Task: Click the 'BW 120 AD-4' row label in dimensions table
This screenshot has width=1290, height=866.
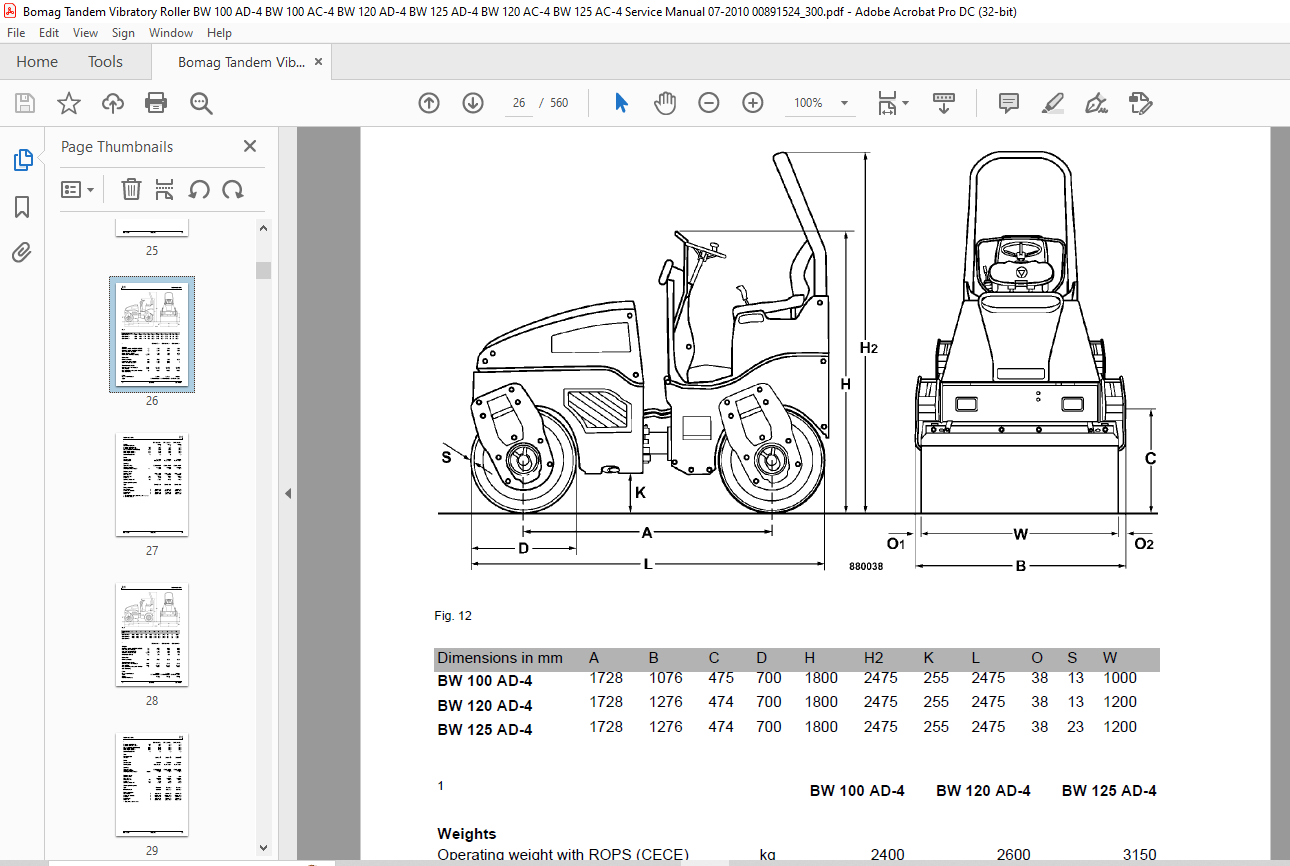Action: coord(485,705)
